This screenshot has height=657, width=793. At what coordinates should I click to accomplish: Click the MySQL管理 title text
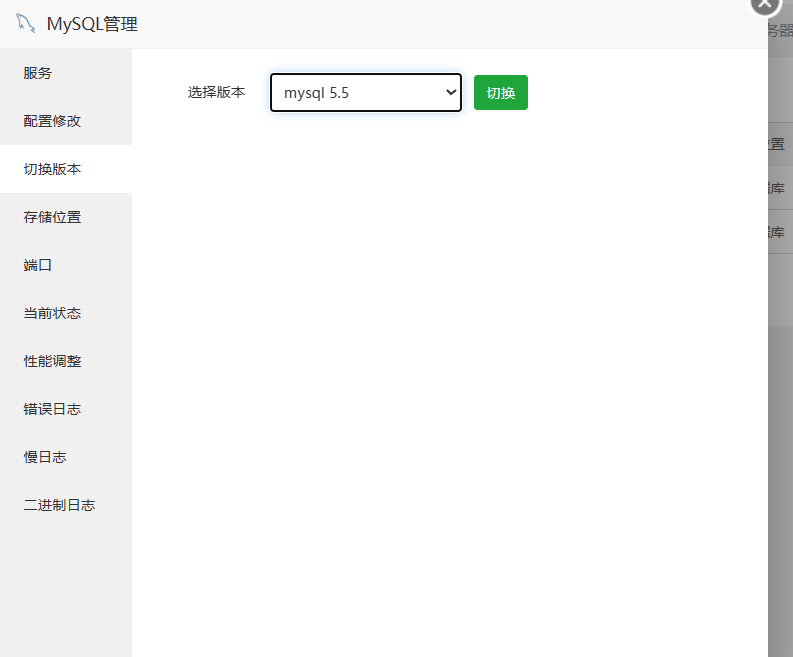click(92, 24)
